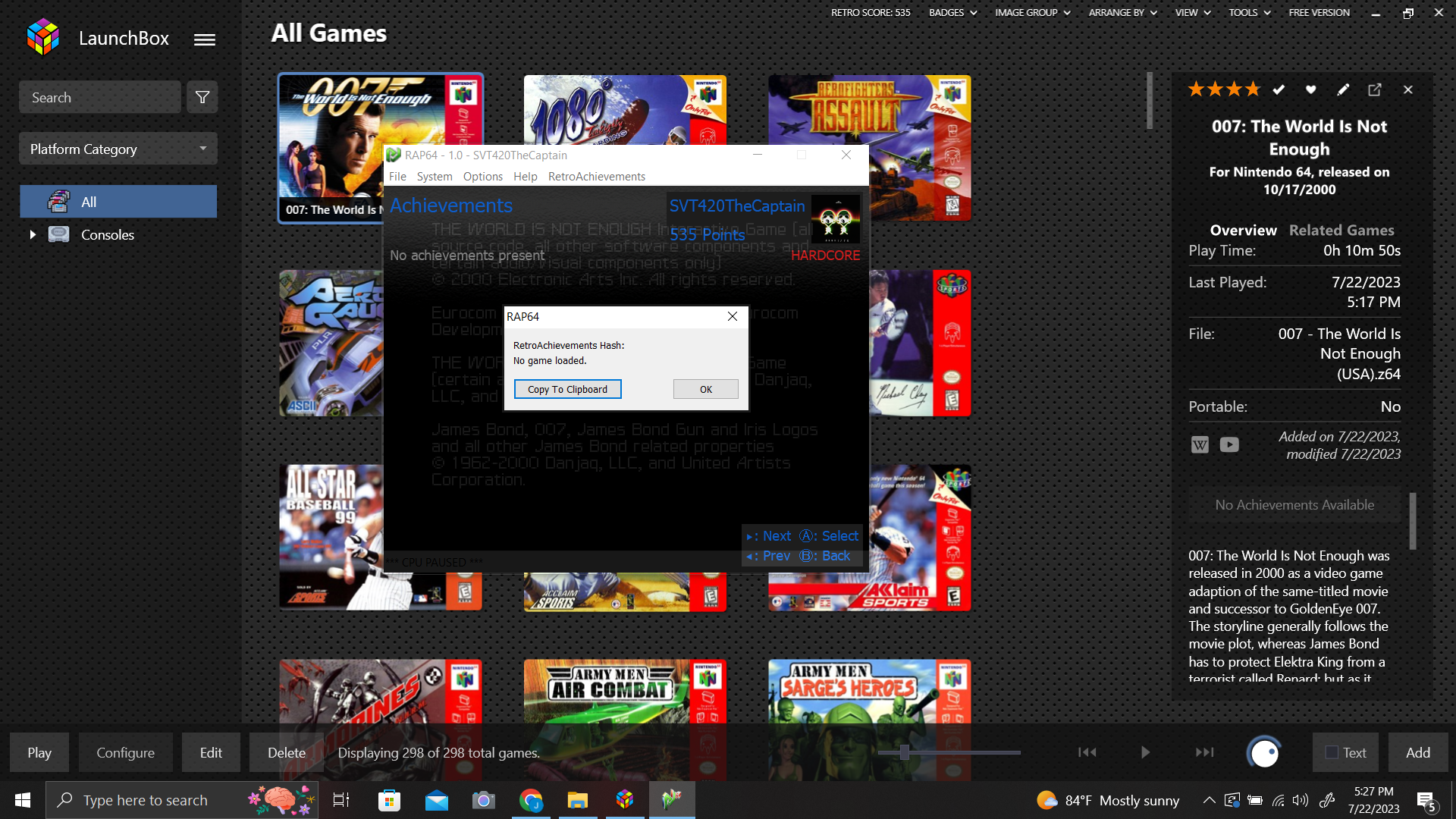Open Windows Start menu
The width and height of the screenshot is (1456, 819).
point(23,800)
